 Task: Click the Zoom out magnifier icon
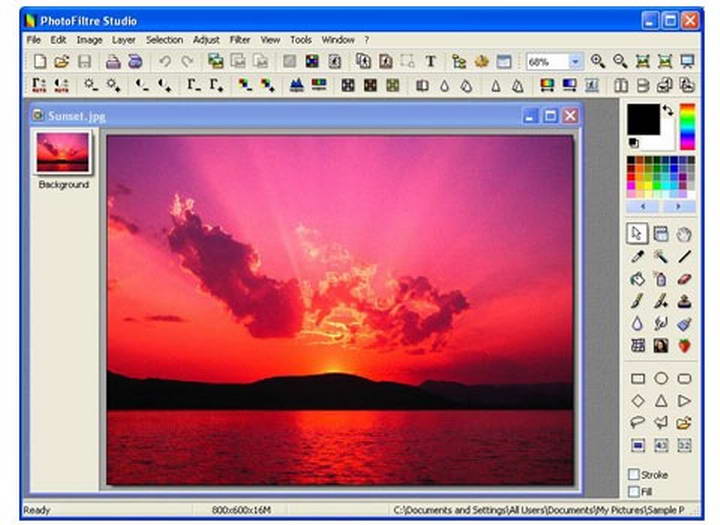[x=620, y=62]
